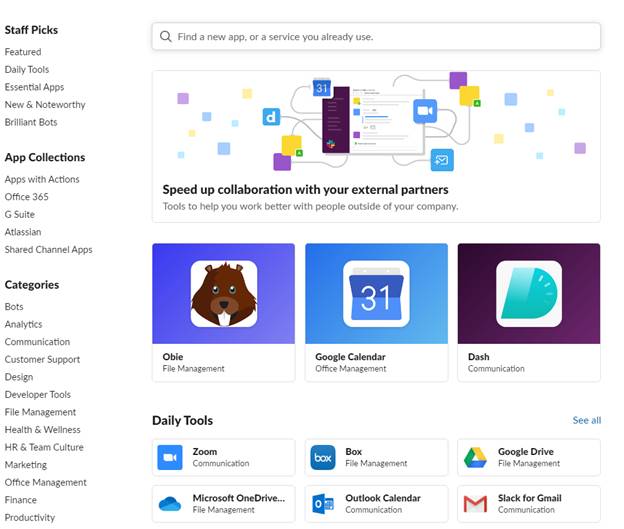The image size is (624, 529).
Task: Select Daily Tools in Staff Picks sidebar
Action: pos(27,69)
